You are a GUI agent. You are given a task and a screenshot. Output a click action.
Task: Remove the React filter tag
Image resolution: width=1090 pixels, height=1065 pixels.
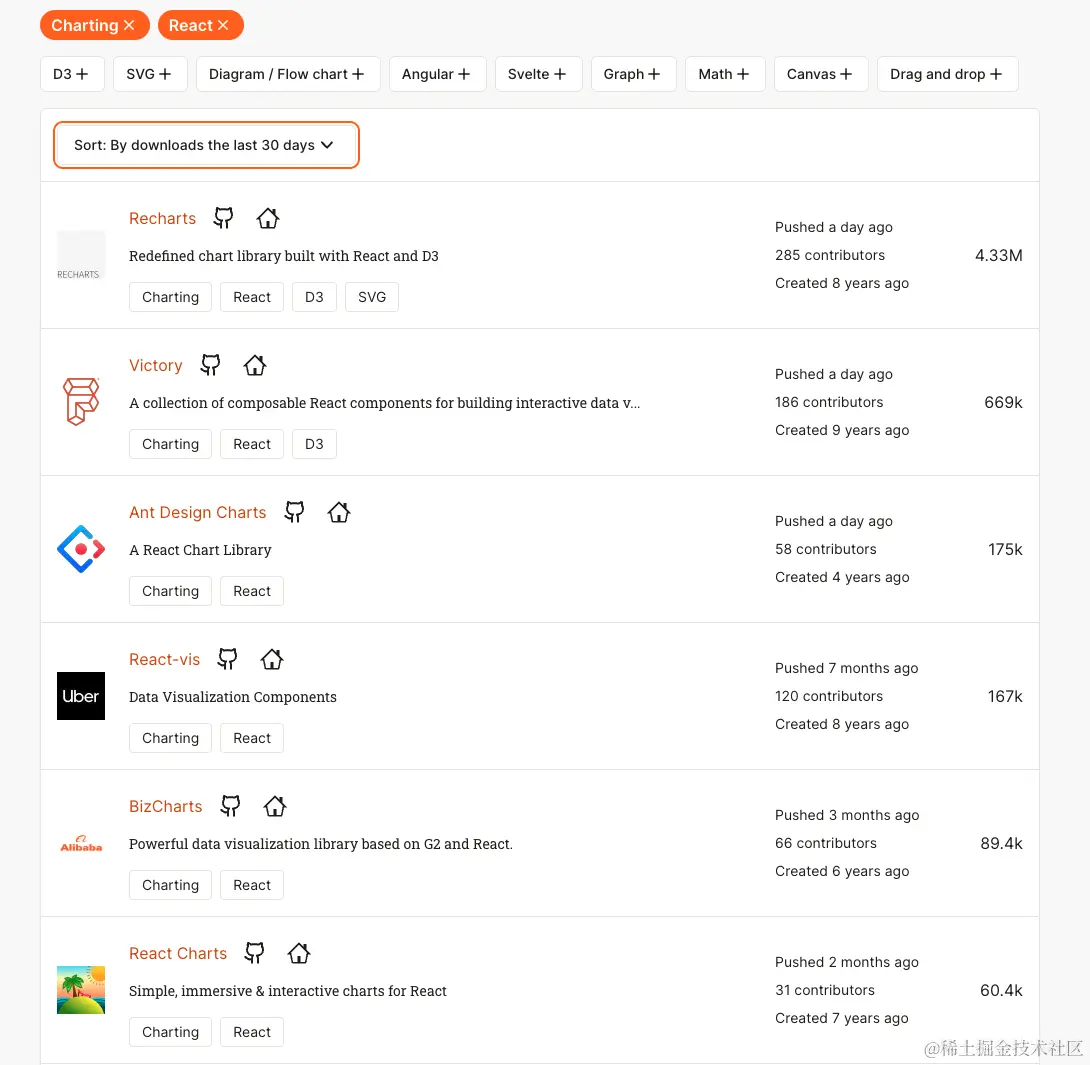click(x=223, y=26)
